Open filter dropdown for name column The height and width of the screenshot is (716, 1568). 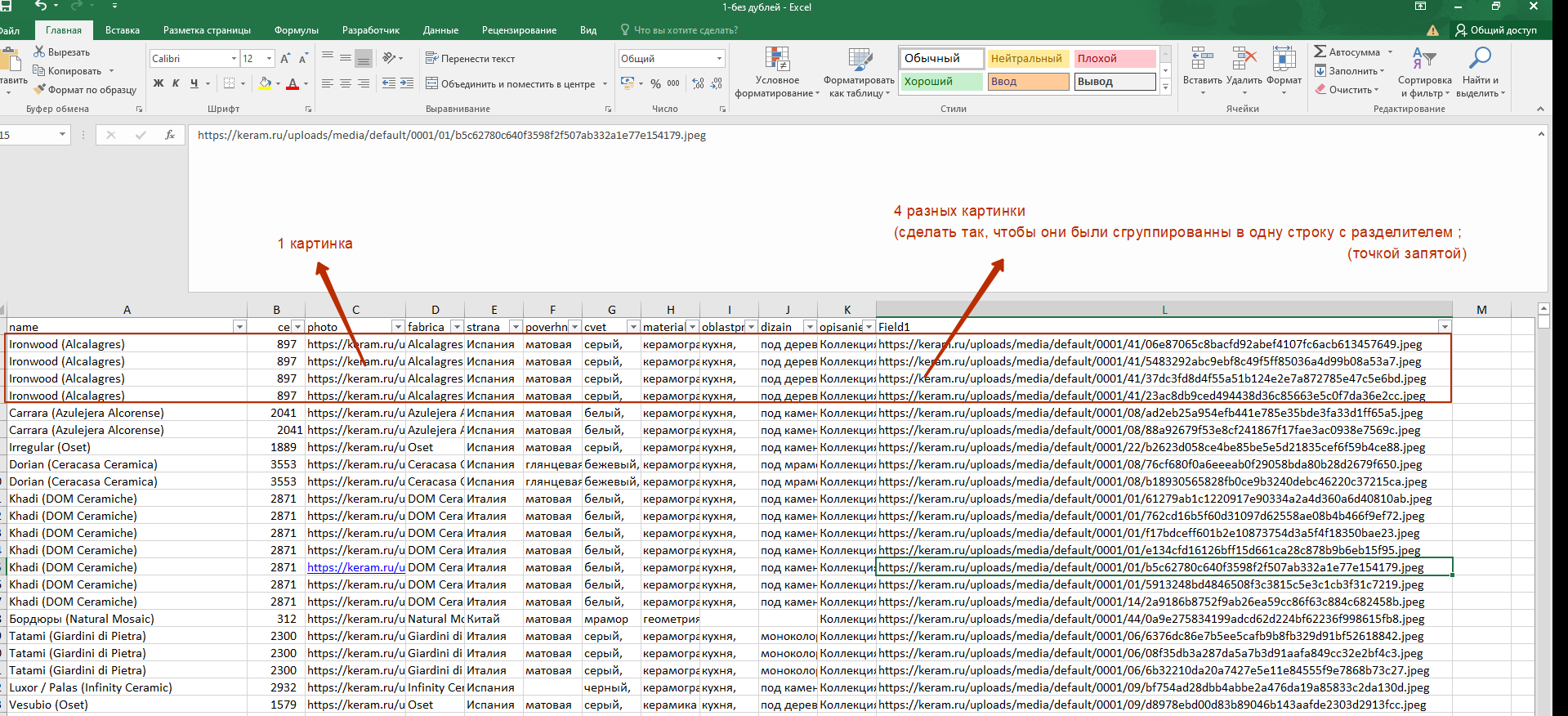(x=239, y=327)
